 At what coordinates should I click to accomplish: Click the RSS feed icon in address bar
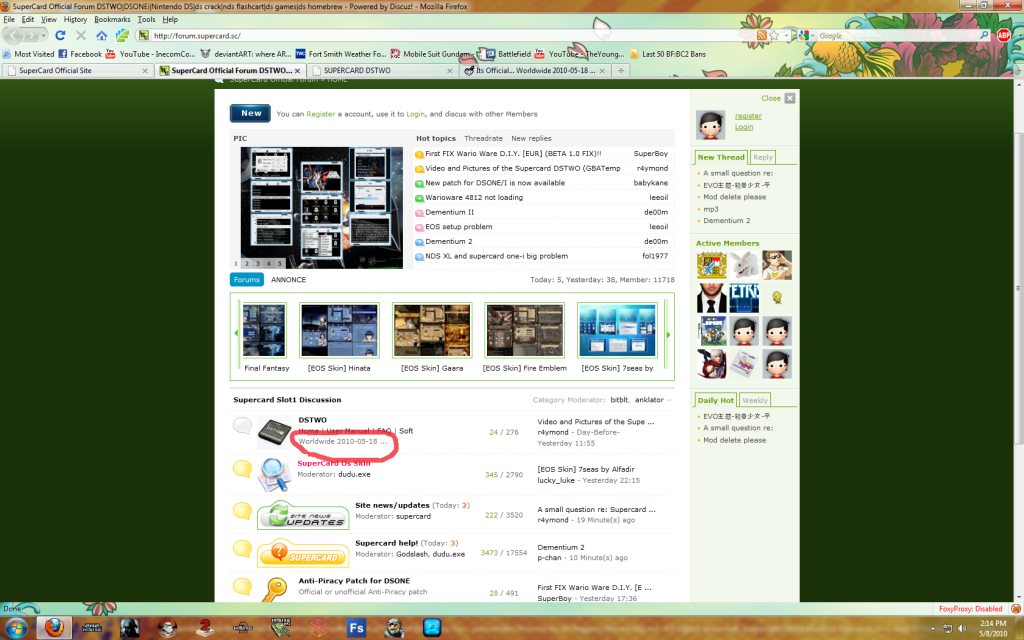(761, 35)
